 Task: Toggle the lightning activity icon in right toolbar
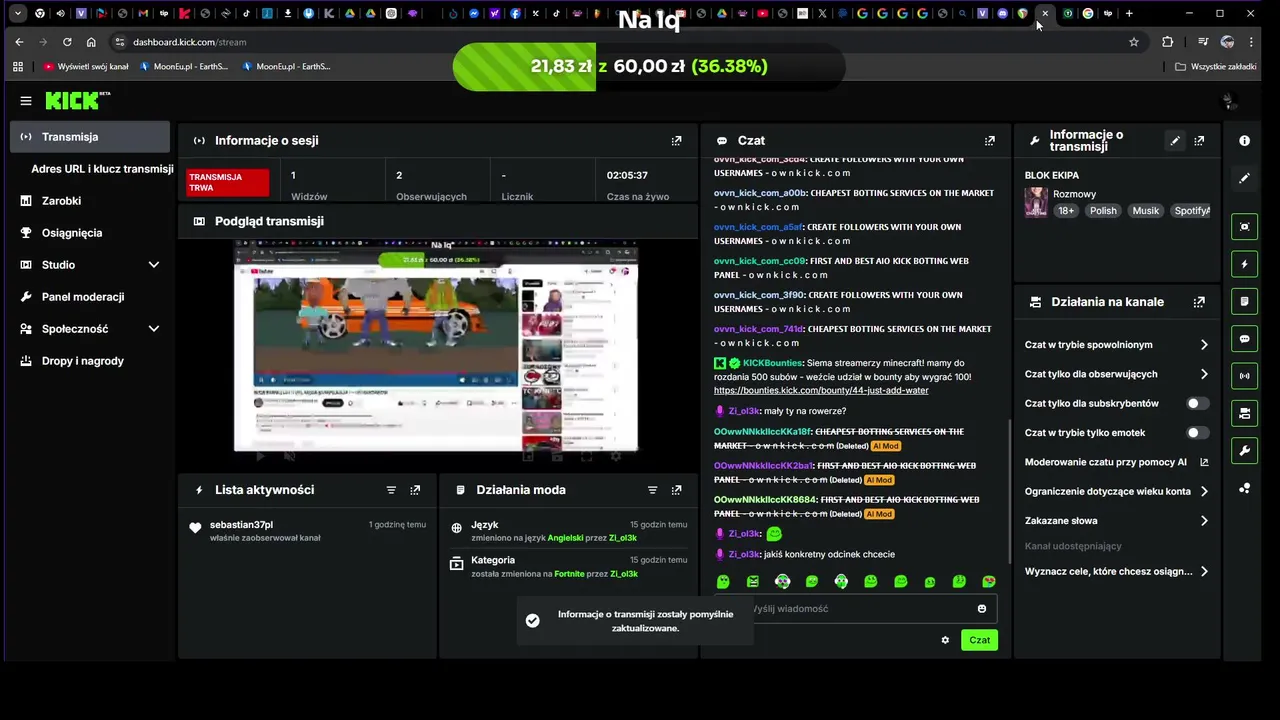[x=1244, y=265]
